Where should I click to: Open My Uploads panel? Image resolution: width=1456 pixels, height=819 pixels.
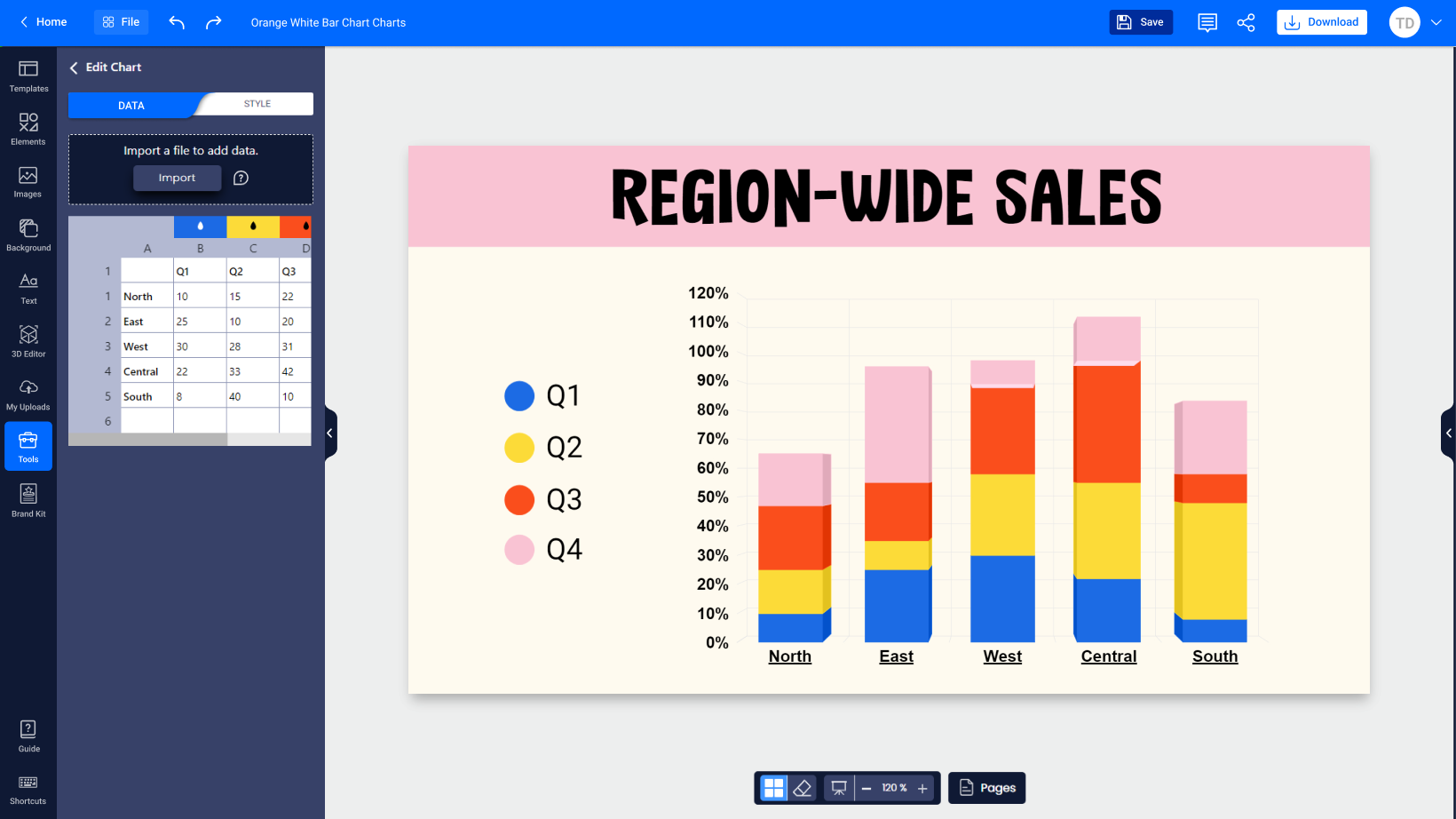pyautogui.click(x=28, y=394)
